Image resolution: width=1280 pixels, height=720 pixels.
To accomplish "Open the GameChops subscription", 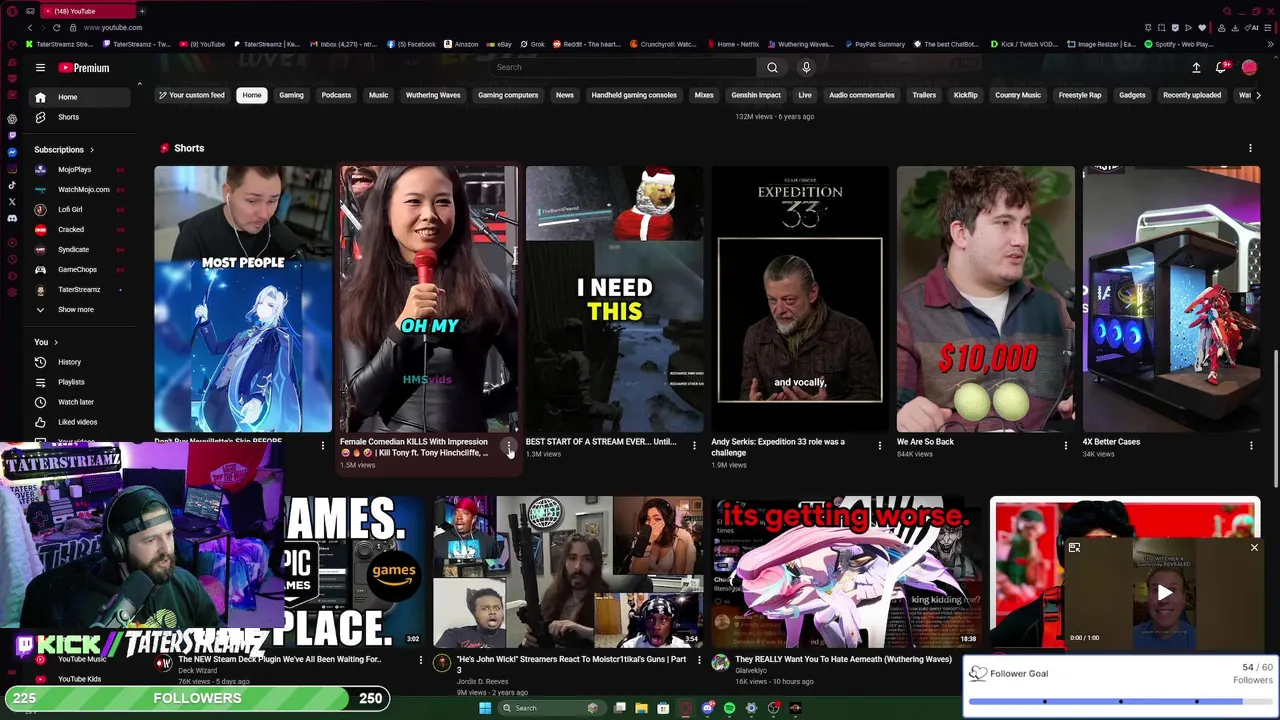I will (x=81, y=269).
